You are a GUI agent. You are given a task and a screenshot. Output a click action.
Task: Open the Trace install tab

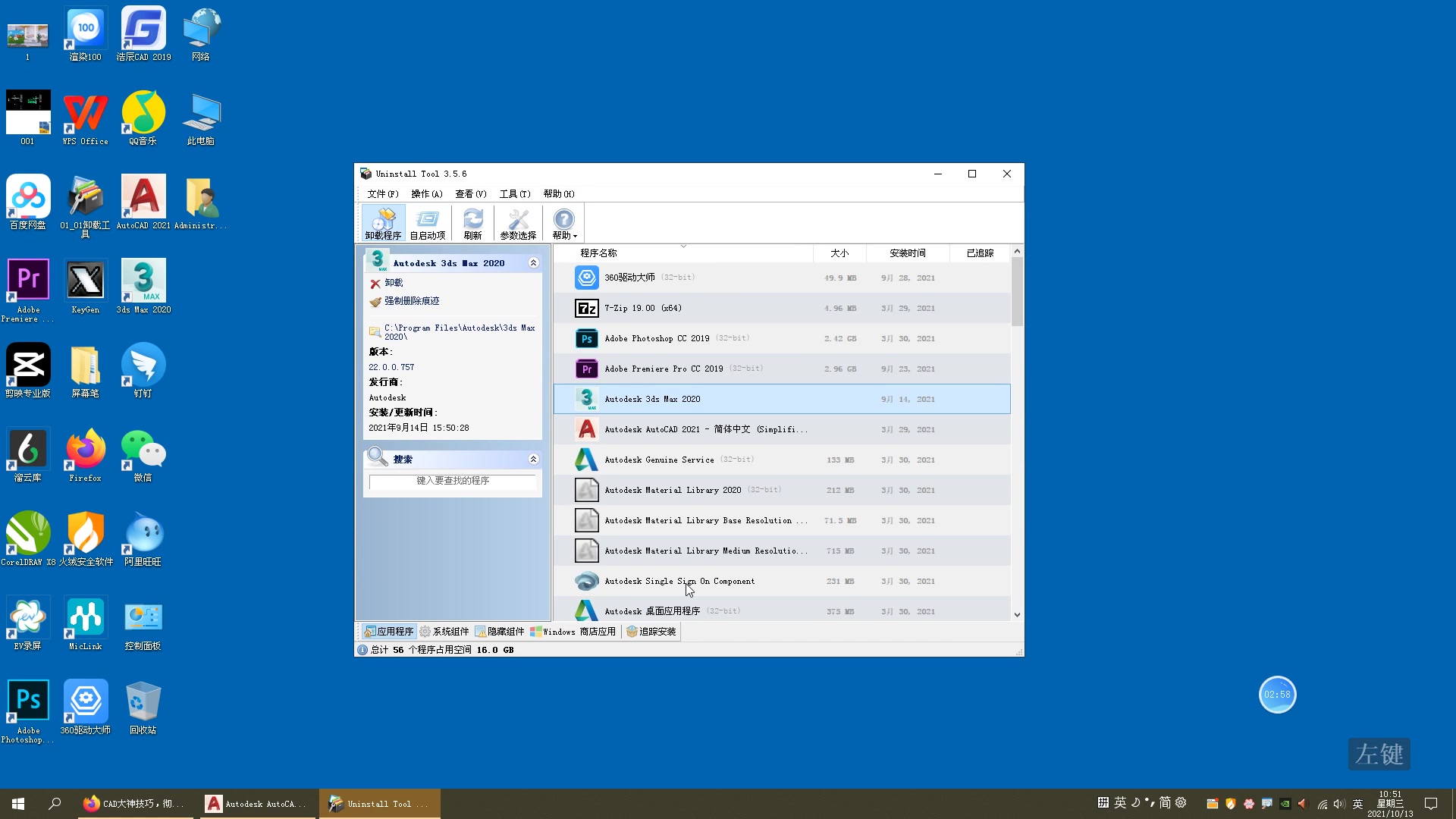(651, 631)
